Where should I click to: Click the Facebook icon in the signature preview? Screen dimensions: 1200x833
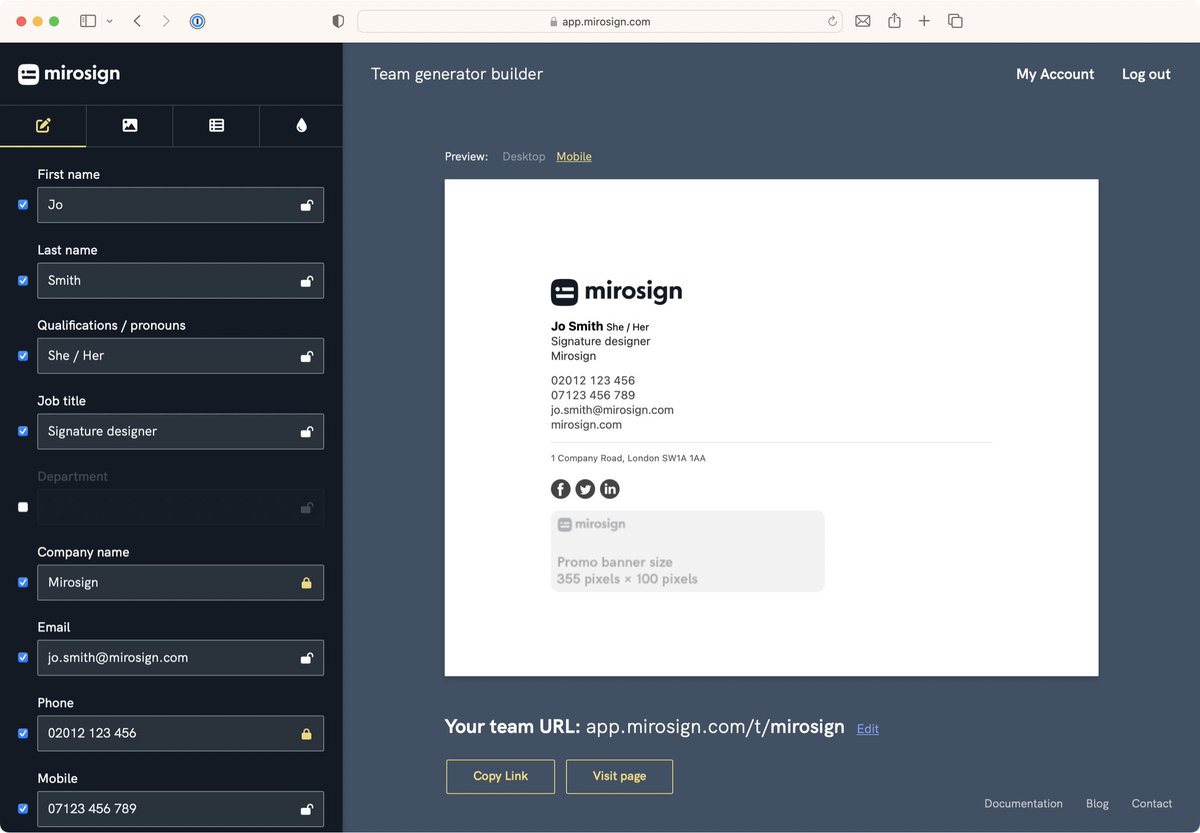coord(560,489)
